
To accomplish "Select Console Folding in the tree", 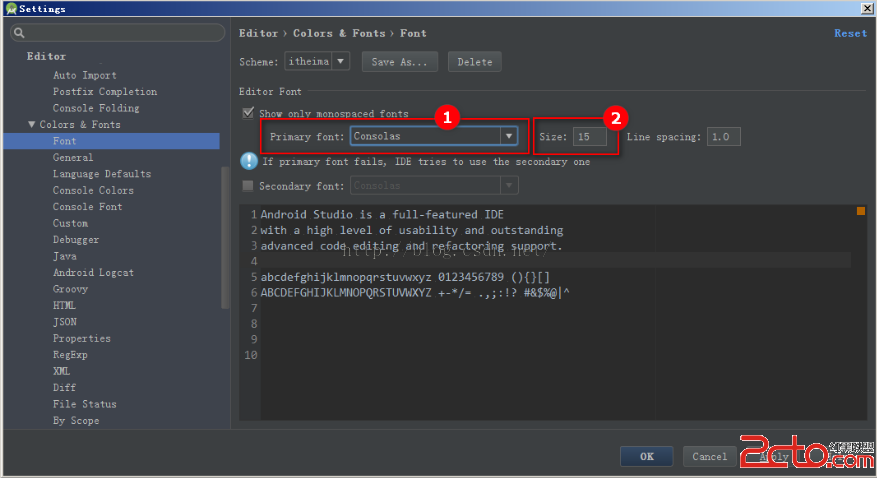I will (96, 108).
